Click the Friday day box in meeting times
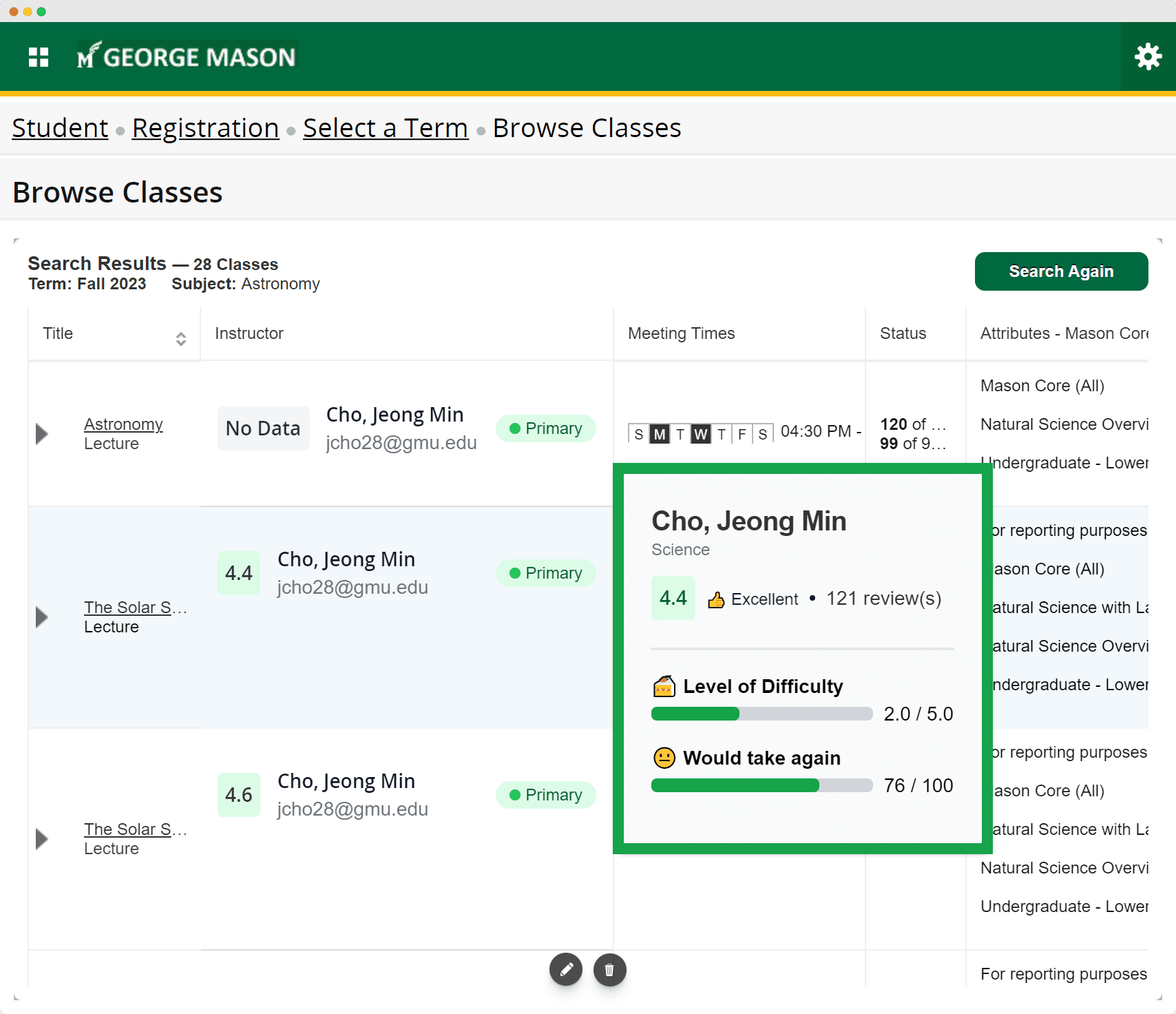1176x1014 pixels. [x=742, y=434]
